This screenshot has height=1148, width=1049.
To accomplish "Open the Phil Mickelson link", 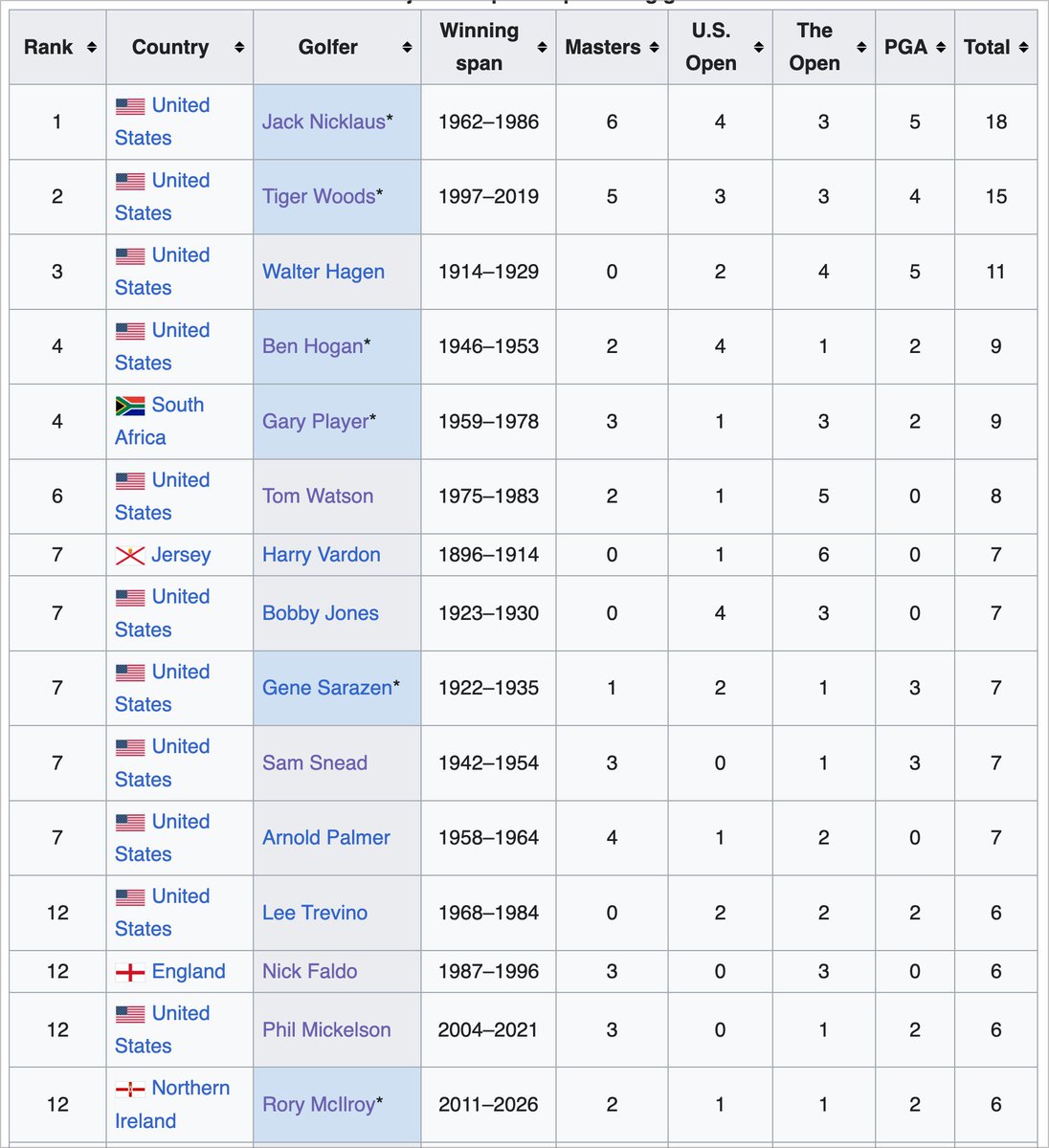I will point(326,1029).
